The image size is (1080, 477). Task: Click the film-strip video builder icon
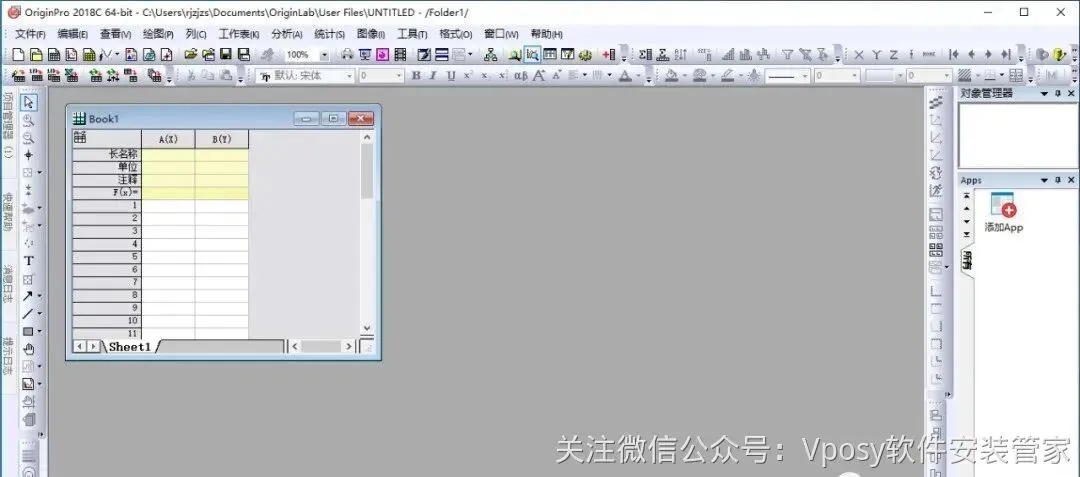tap(400, 54)
